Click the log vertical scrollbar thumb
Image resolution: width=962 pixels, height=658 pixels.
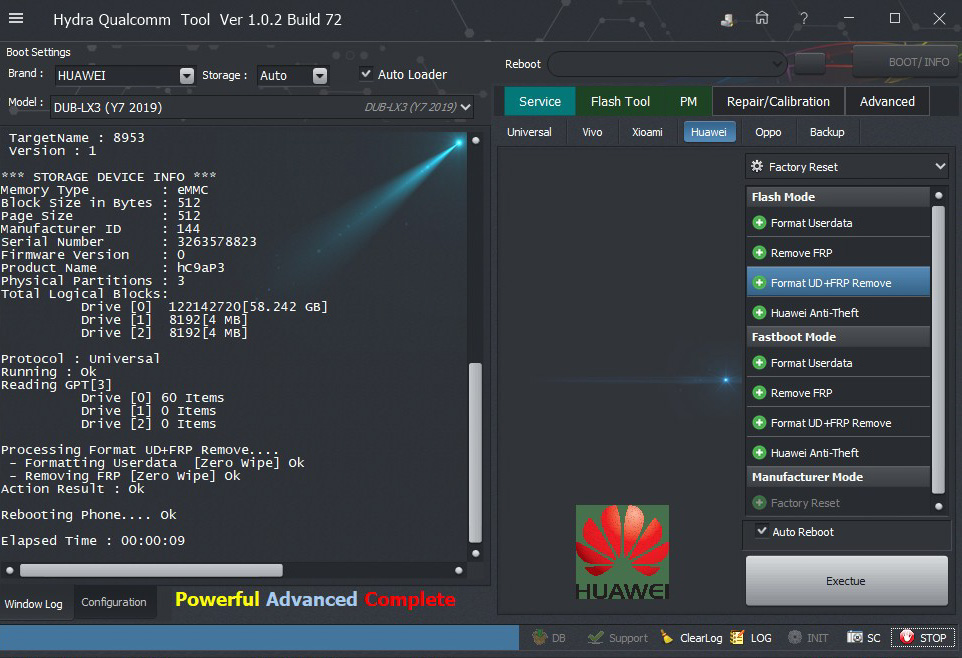click(475, 452)
